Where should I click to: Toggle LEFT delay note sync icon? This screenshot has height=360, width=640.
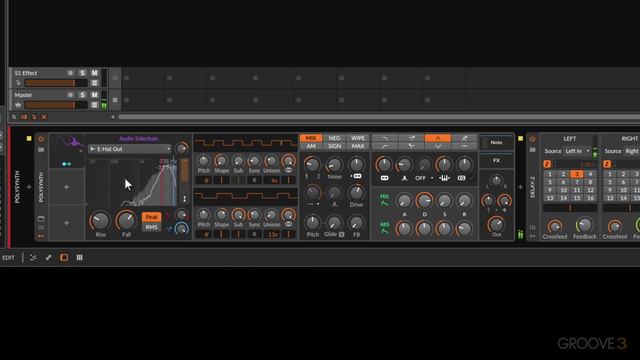(x=547, y=164)
